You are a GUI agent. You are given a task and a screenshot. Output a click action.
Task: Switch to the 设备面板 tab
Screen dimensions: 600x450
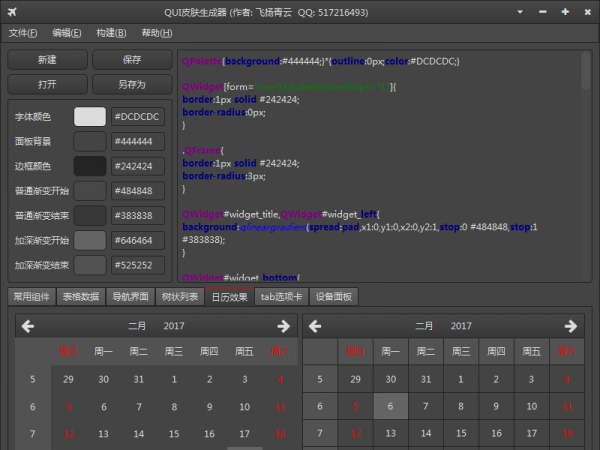click(x=333, y=297)
